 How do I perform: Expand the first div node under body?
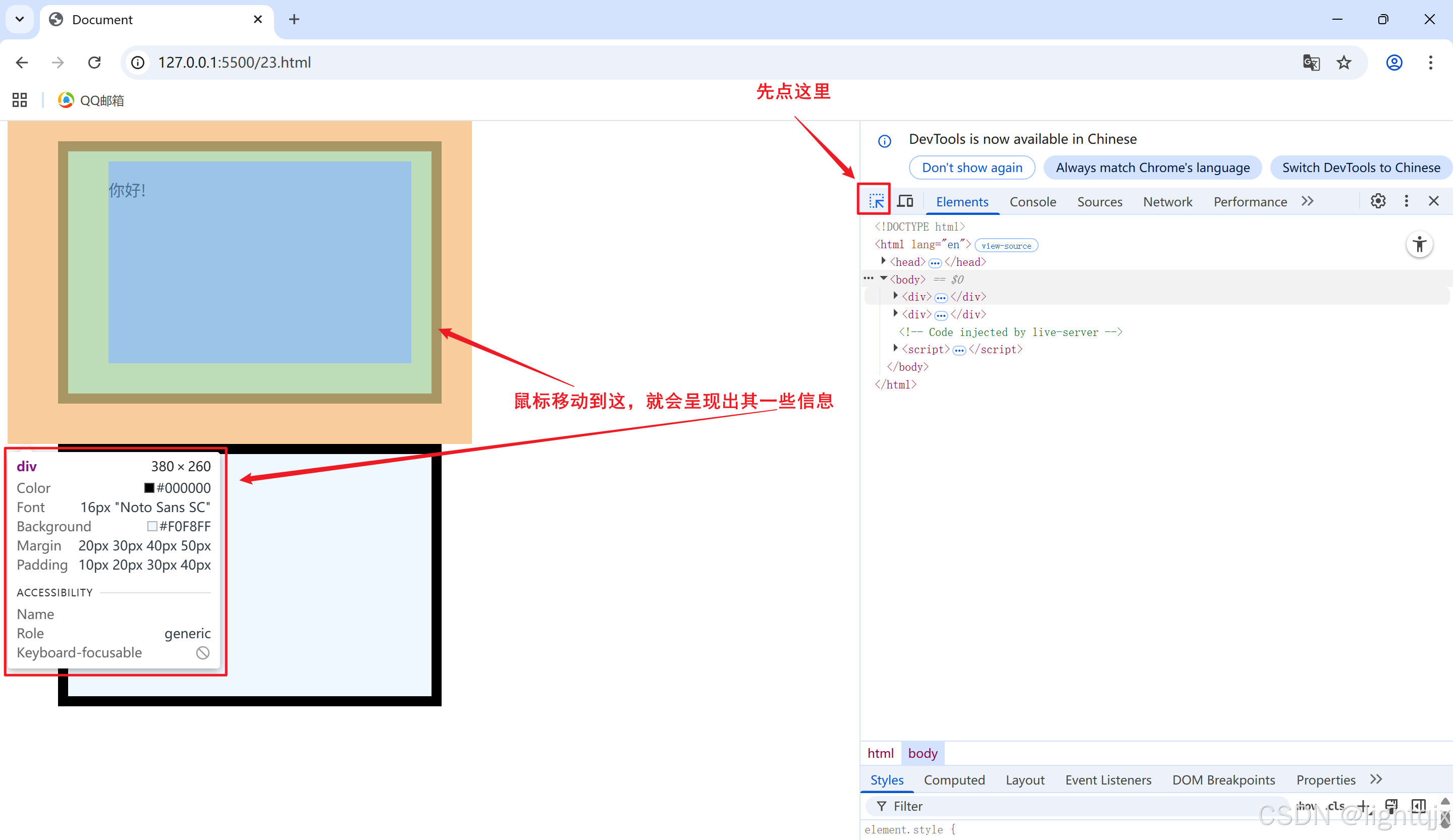pyautogui.click(x=895, y=296)
